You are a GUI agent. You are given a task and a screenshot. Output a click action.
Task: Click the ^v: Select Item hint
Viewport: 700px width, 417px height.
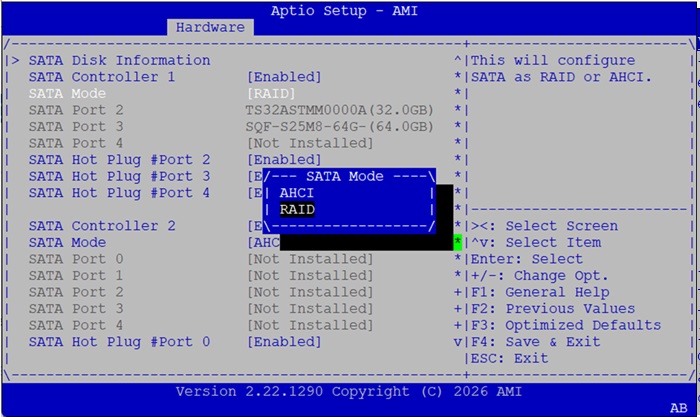tap(536, 242)
